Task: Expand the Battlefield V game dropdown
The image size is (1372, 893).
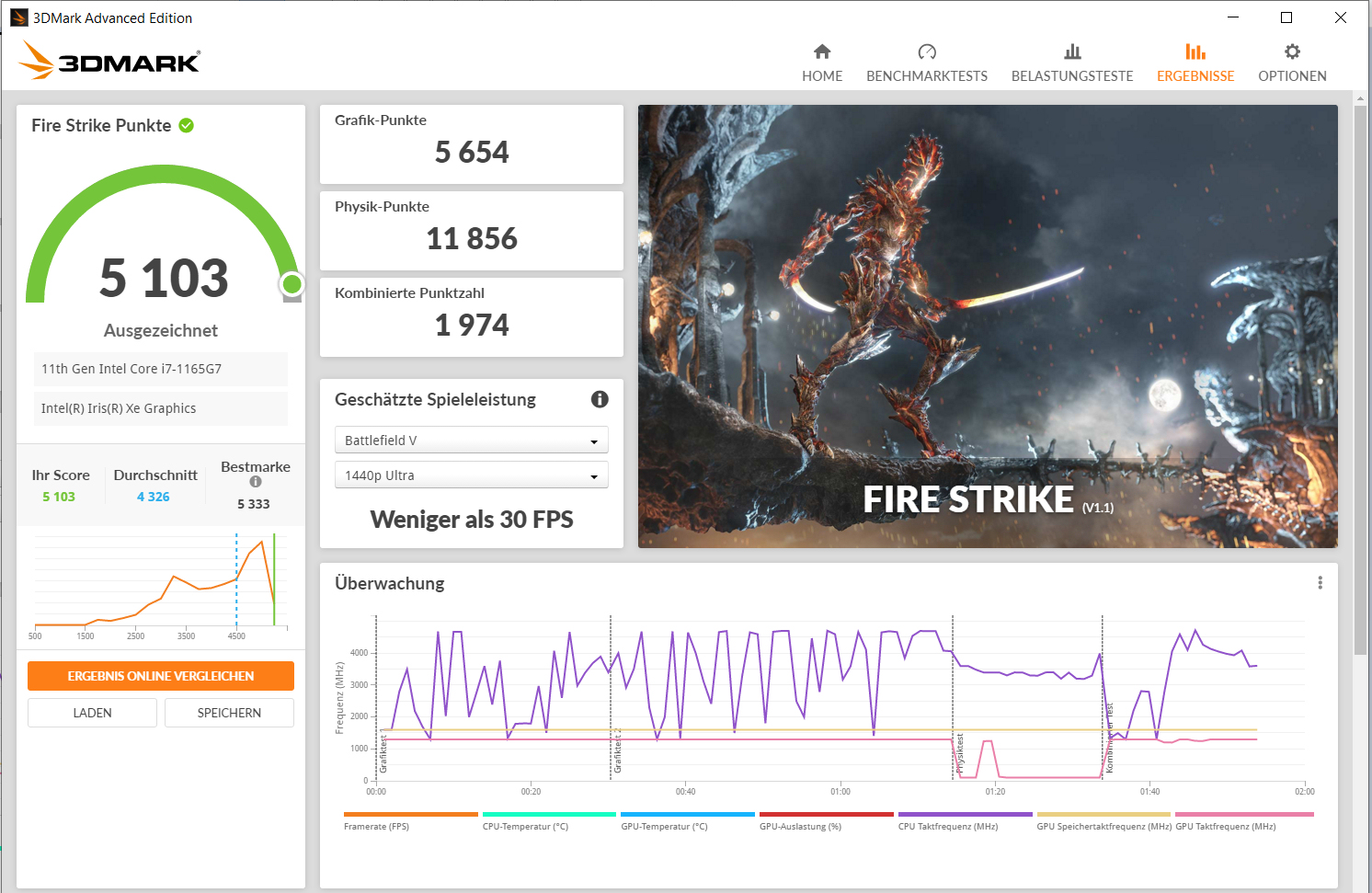Action: tap(472, 441)
